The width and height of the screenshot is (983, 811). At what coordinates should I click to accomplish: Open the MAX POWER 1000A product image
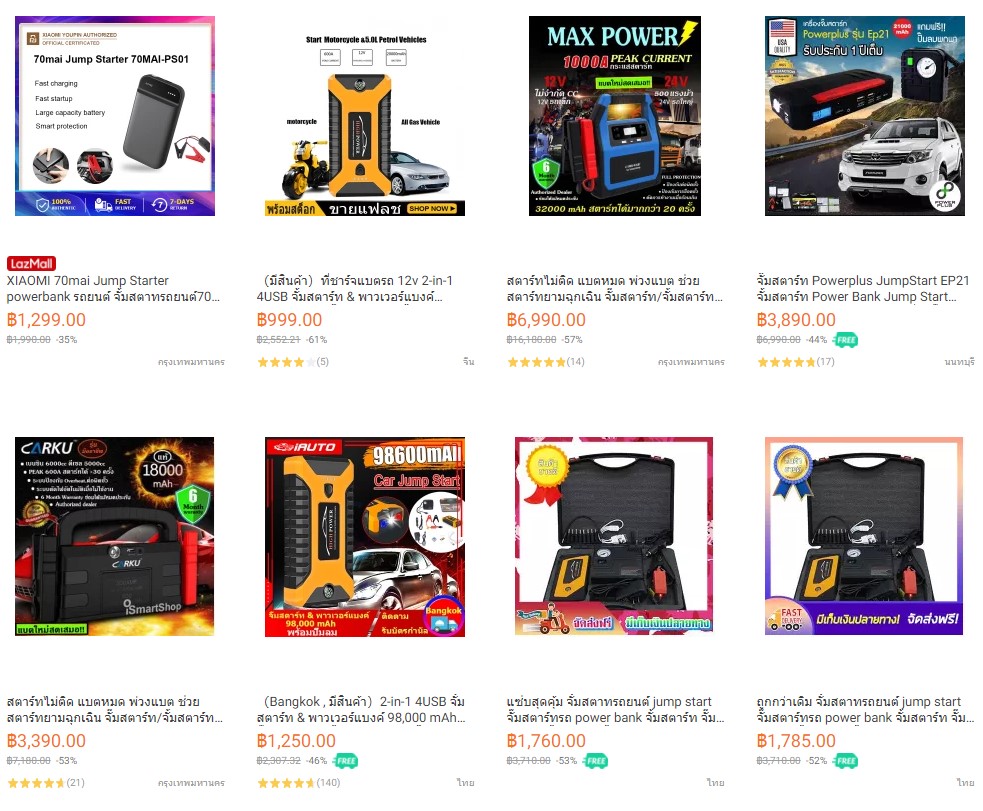pos(615,116)
